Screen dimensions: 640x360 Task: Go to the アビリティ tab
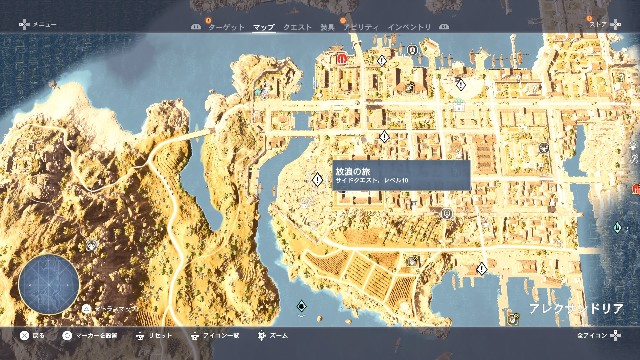[361, 27]
